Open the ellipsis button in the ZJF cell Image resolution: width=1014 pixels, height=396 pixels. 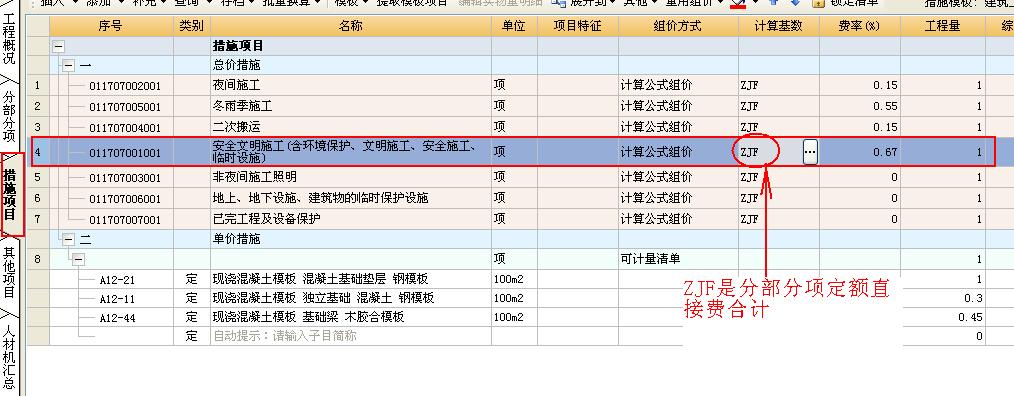(810, 153)
